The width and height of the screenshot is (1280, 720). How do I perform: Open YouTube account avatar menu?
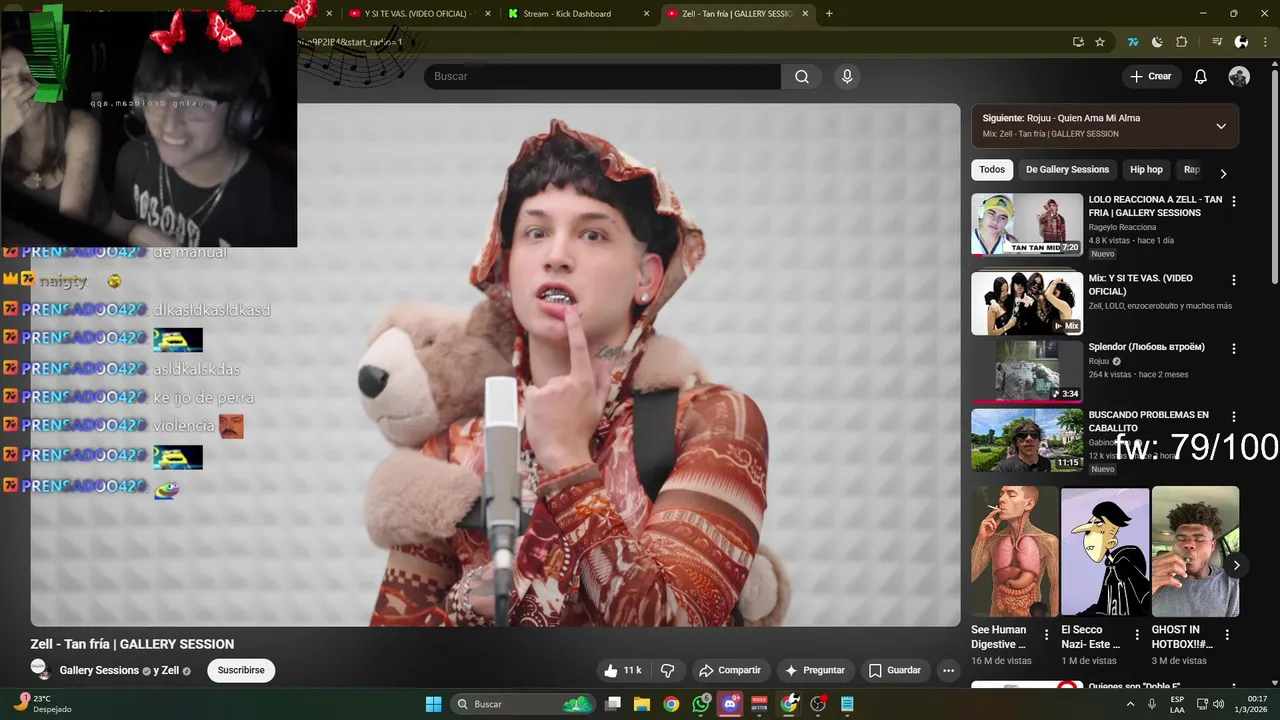(1239, 77)
